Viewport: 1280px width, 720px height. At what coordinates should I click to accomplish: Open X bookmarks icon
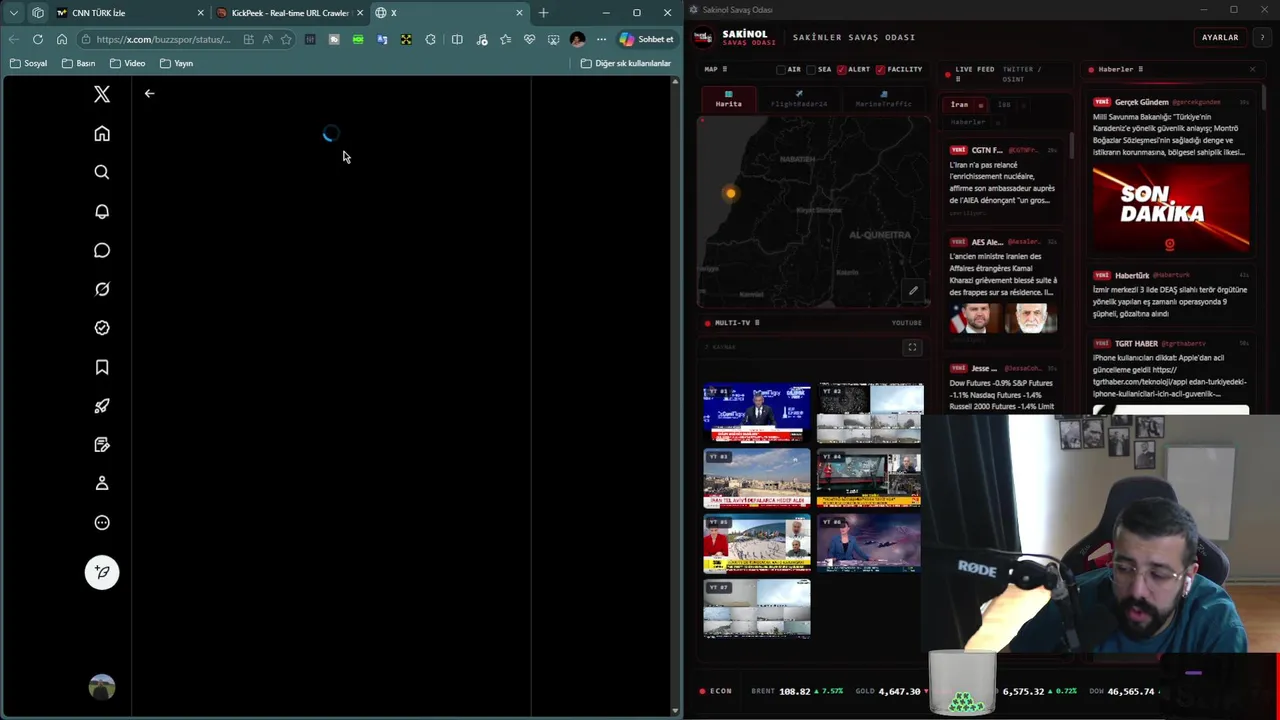coord(102,367)
